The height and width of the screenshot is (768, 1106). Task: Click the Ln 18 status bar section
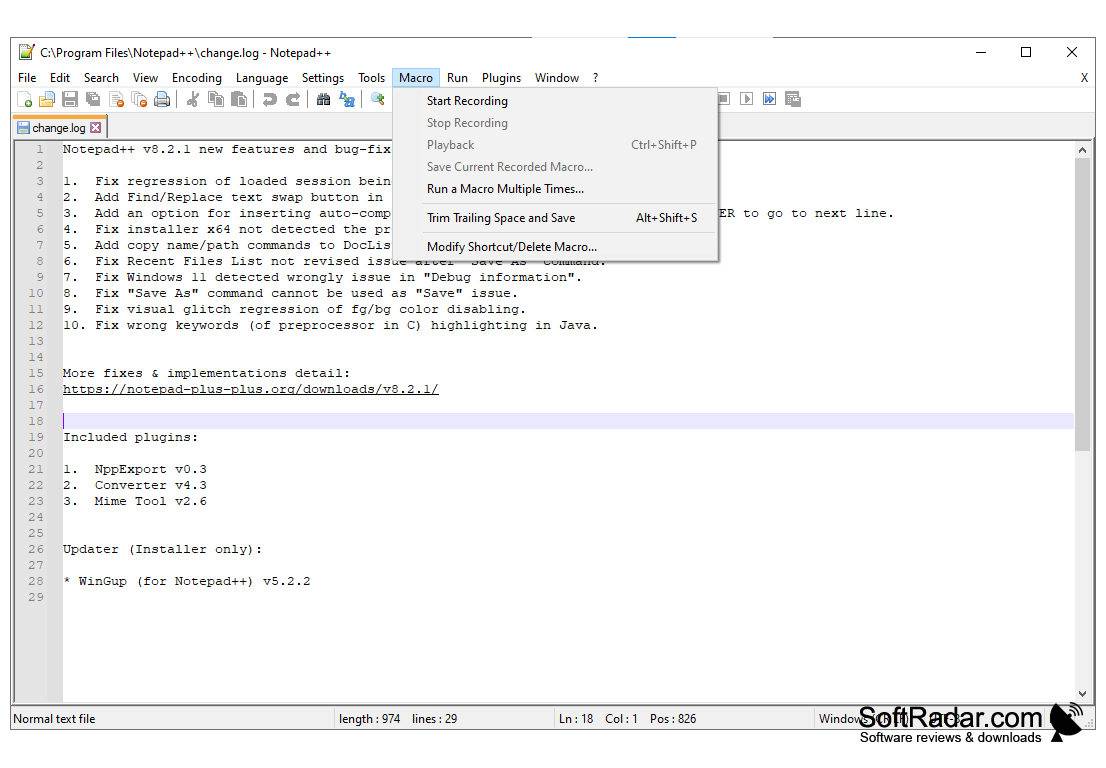pyautogui.click(x=576, y=718)
